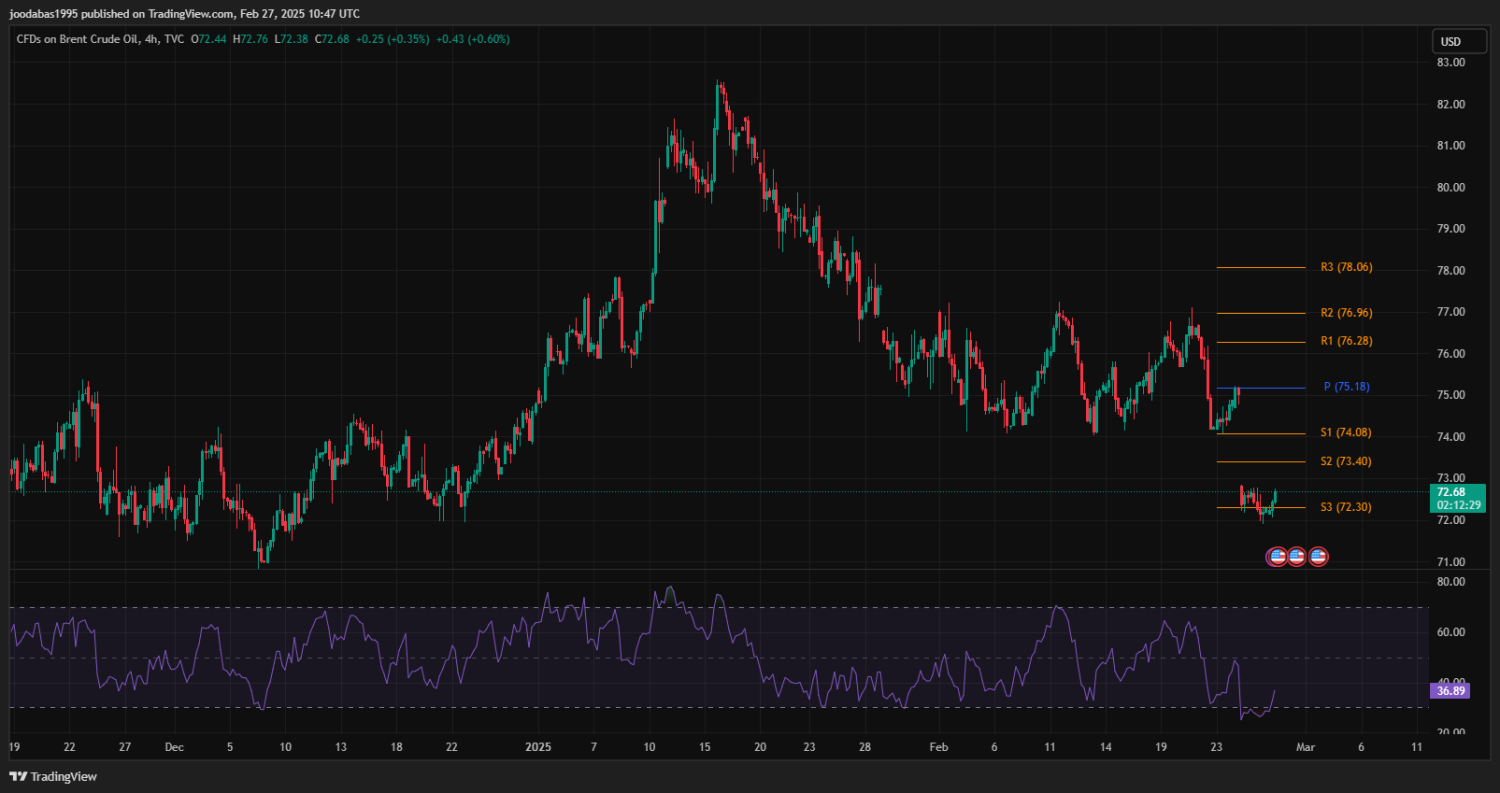Click the 75.00 price axis label
The height and width of the screenshot is (793, 1500).
coord(1450,395)
